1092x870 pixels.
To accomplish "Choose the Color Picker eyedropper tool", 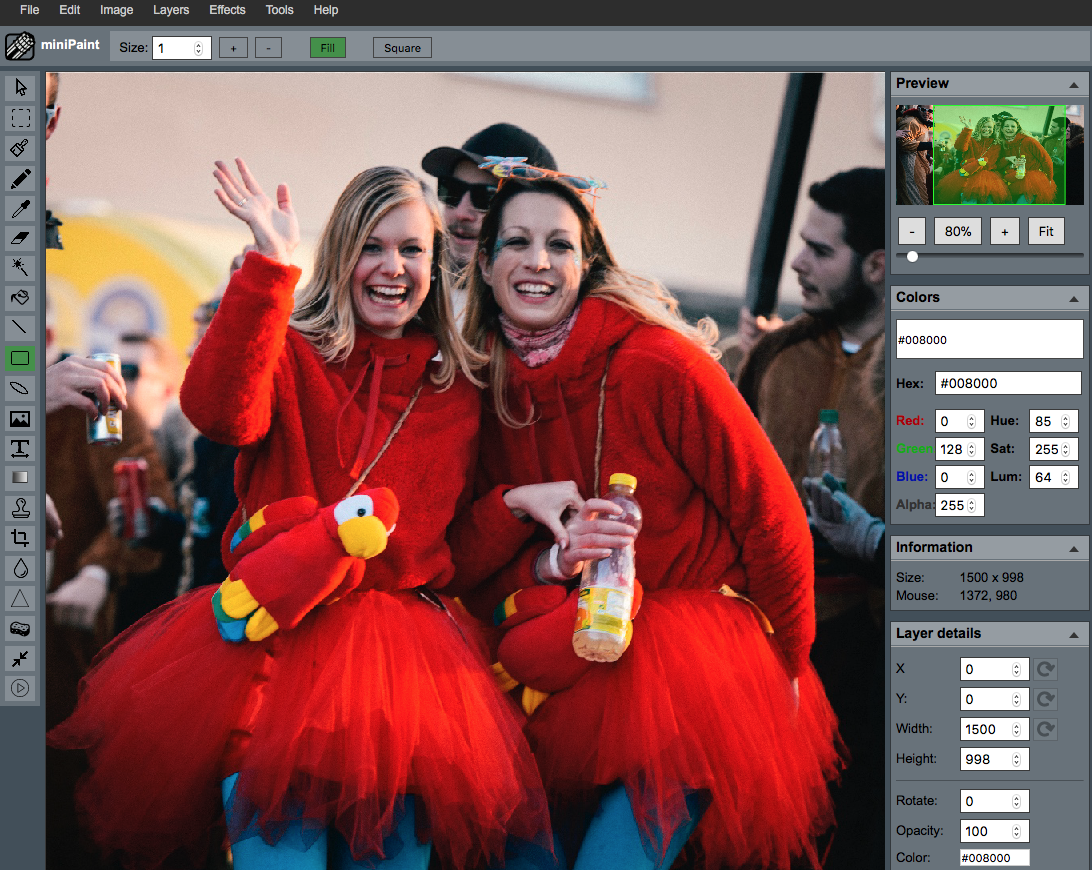I will coord(21,208).
